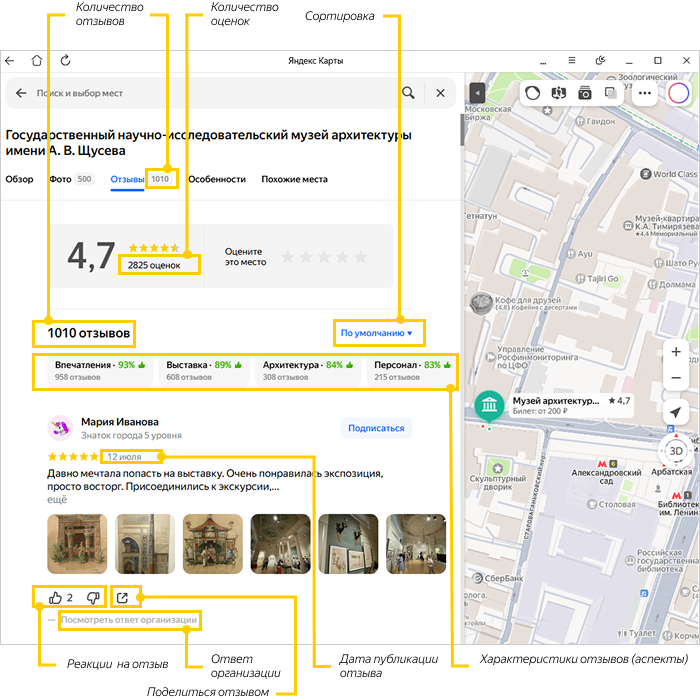Filter reviews by Выставка aspect
This screenshot has height=699, width=700.
(204, 370)
